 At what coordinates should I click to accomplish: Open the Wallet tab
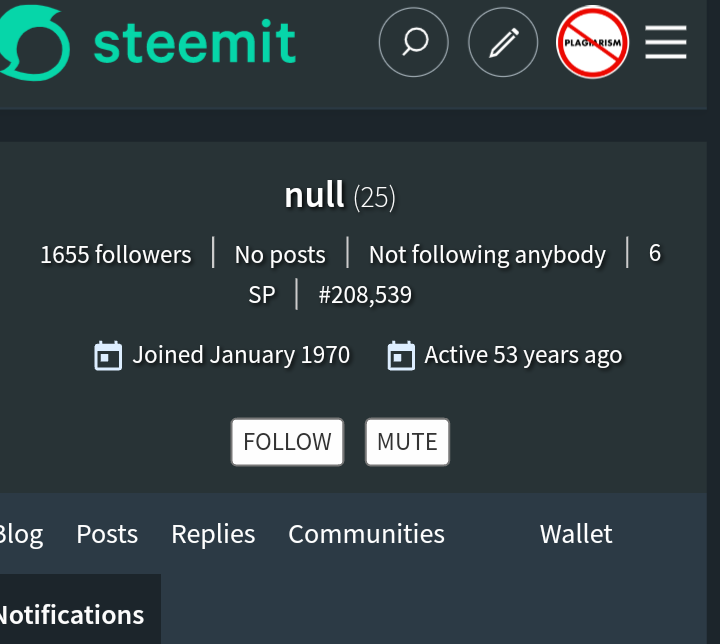576,534
